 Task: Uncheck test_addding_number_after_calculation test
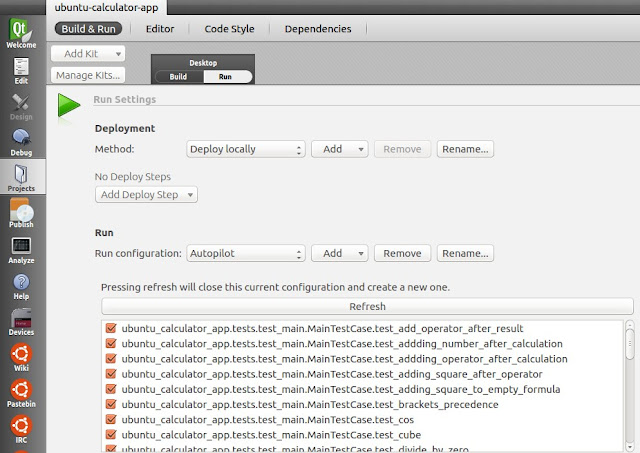111,344
